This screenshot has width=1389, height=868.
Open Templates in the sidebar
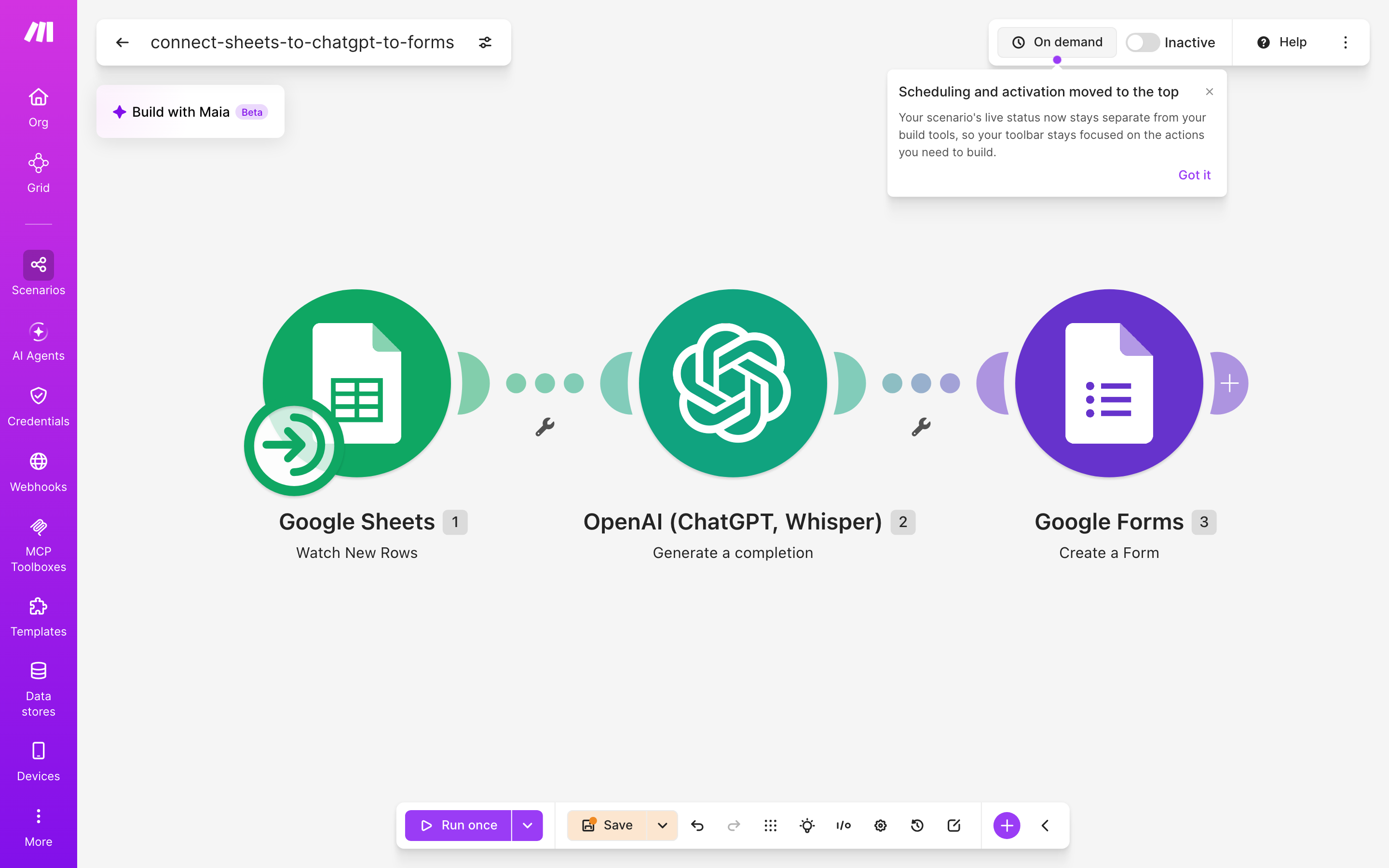(39, 617)
